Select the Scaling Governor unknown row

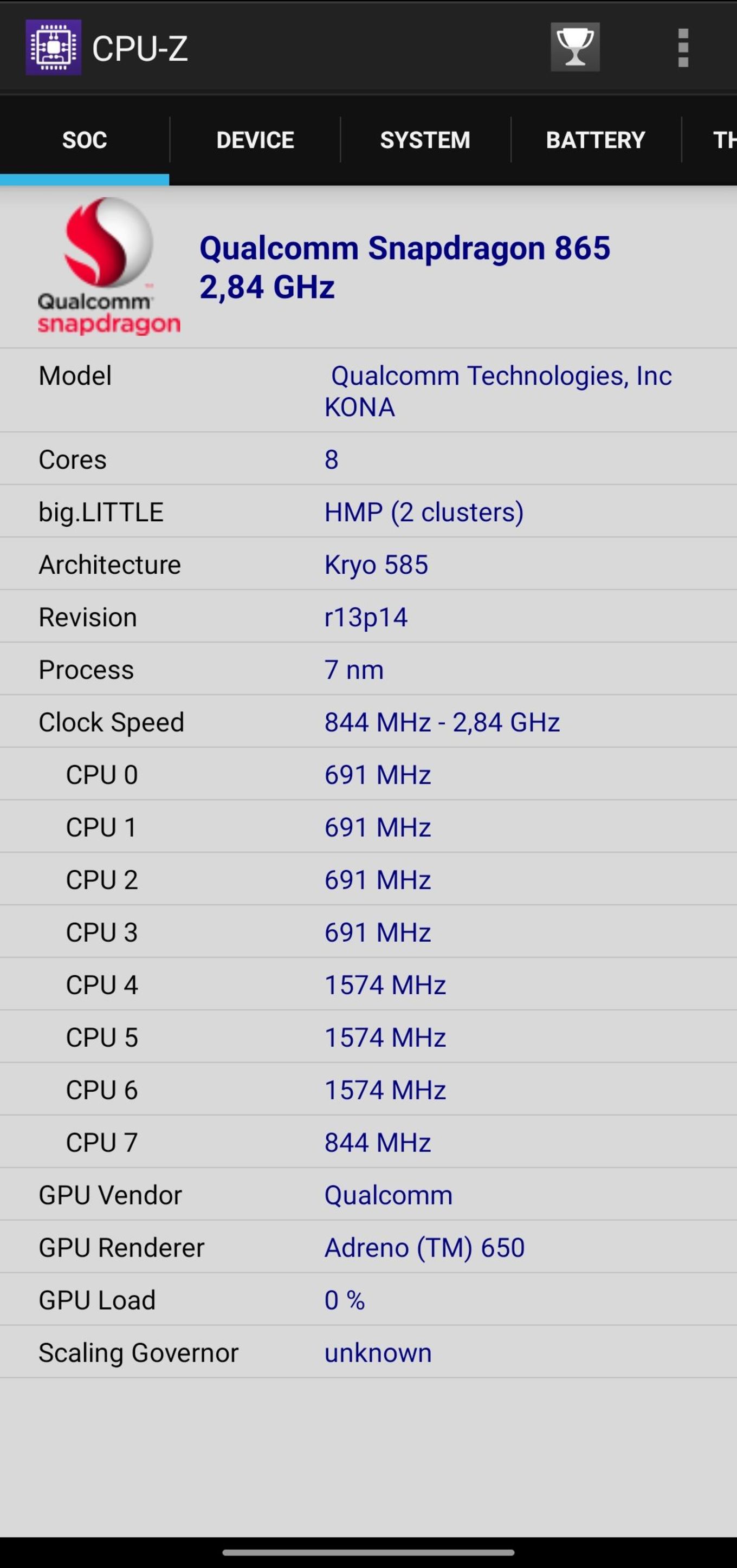(x=368, y=1352)
